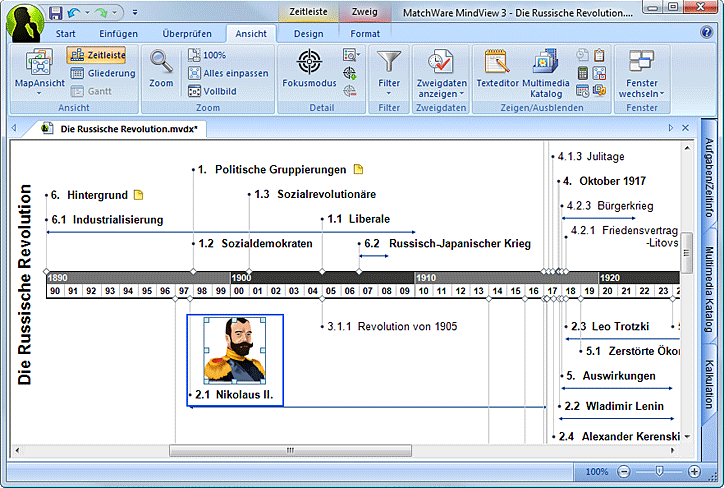Select 3.1.1 Revolution von 1905 entry
724x488 pixels.
(x=392, y=326)
